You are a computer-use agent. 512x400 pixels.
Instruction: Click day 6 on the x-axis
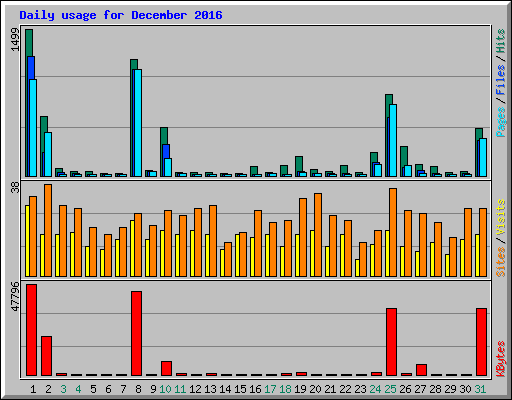click(108, 389)
